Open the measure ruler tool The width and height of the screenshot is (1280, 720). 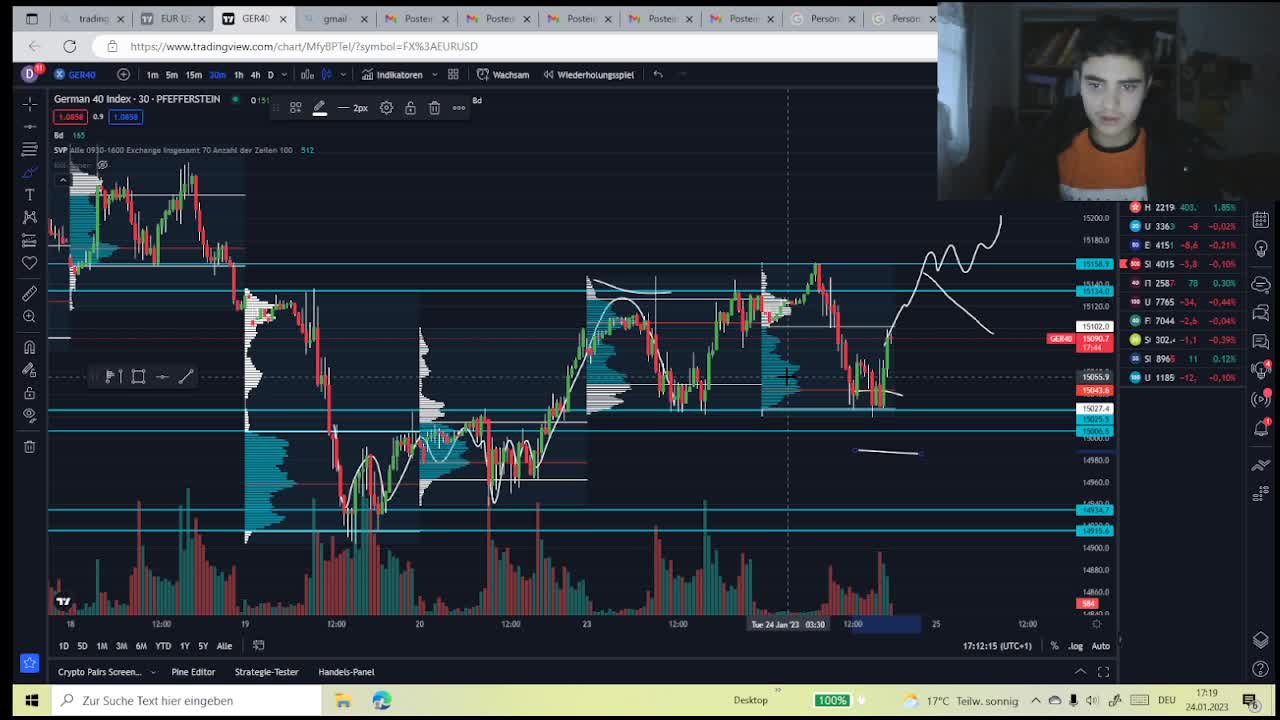[29, 293]
